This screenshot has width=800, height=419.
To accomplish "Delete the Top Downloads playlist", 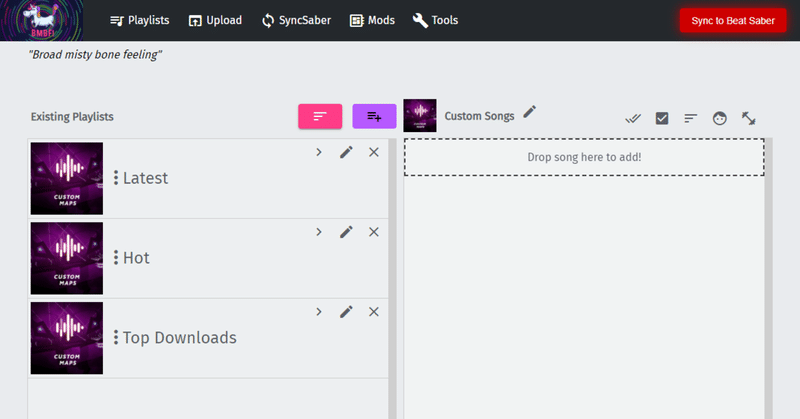I will tap(374, 312).
